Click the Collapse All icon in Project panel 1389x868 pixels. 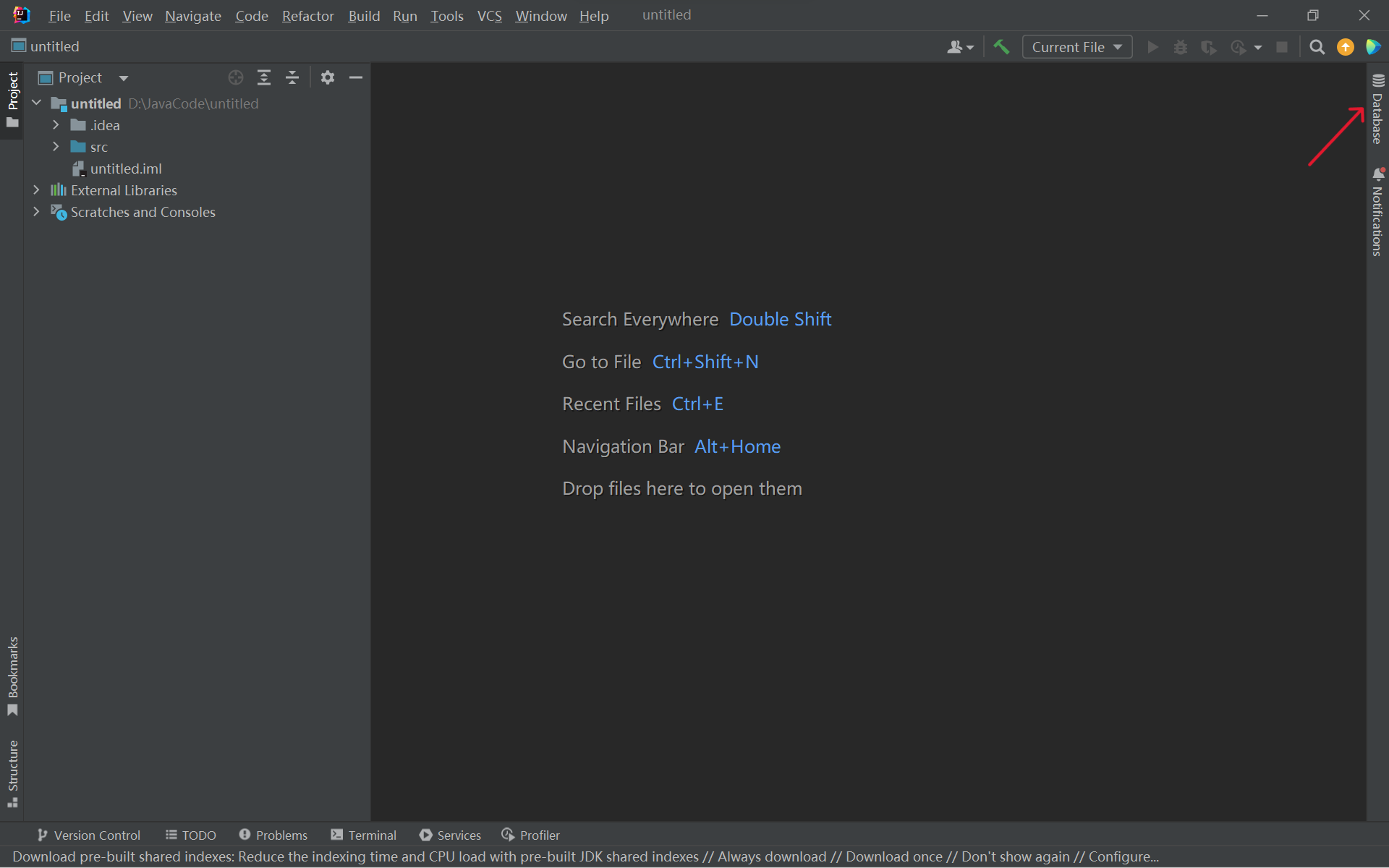(292, 77)
